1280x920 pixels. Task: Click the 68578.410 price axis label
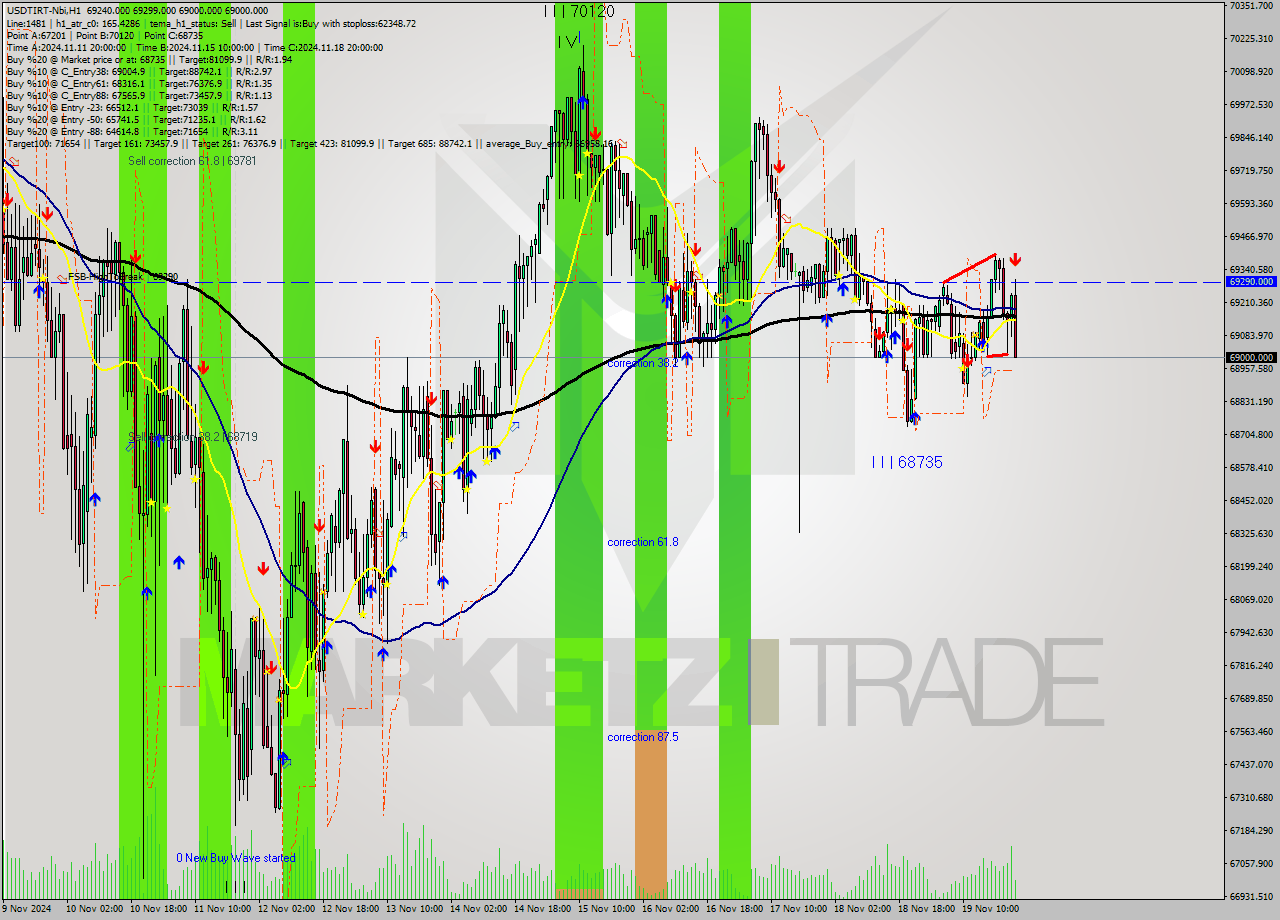tap(1251, 468)
